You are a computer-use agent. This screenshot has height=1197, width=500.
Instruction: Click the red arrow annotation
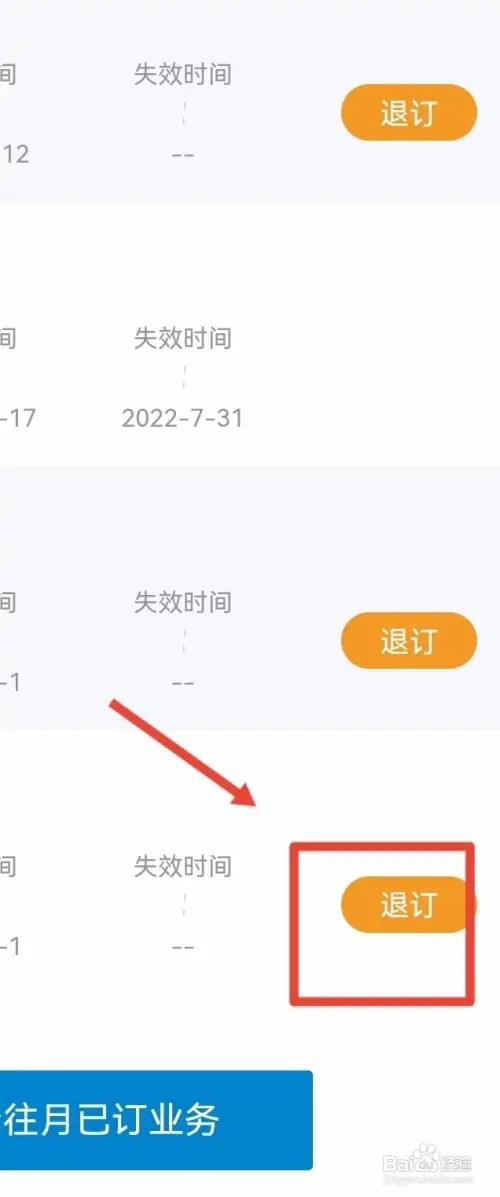coord(182,752)
